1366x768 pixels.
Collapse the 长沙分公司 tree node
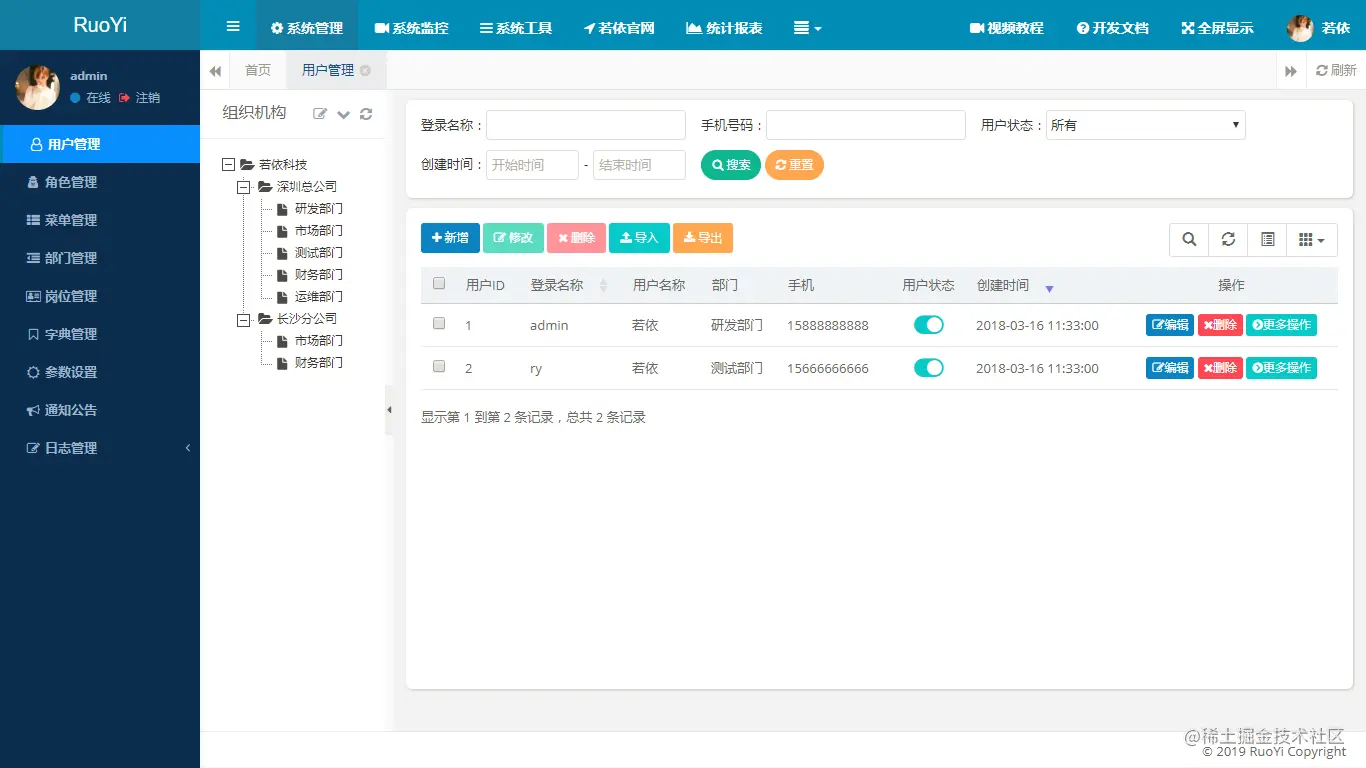243,319
